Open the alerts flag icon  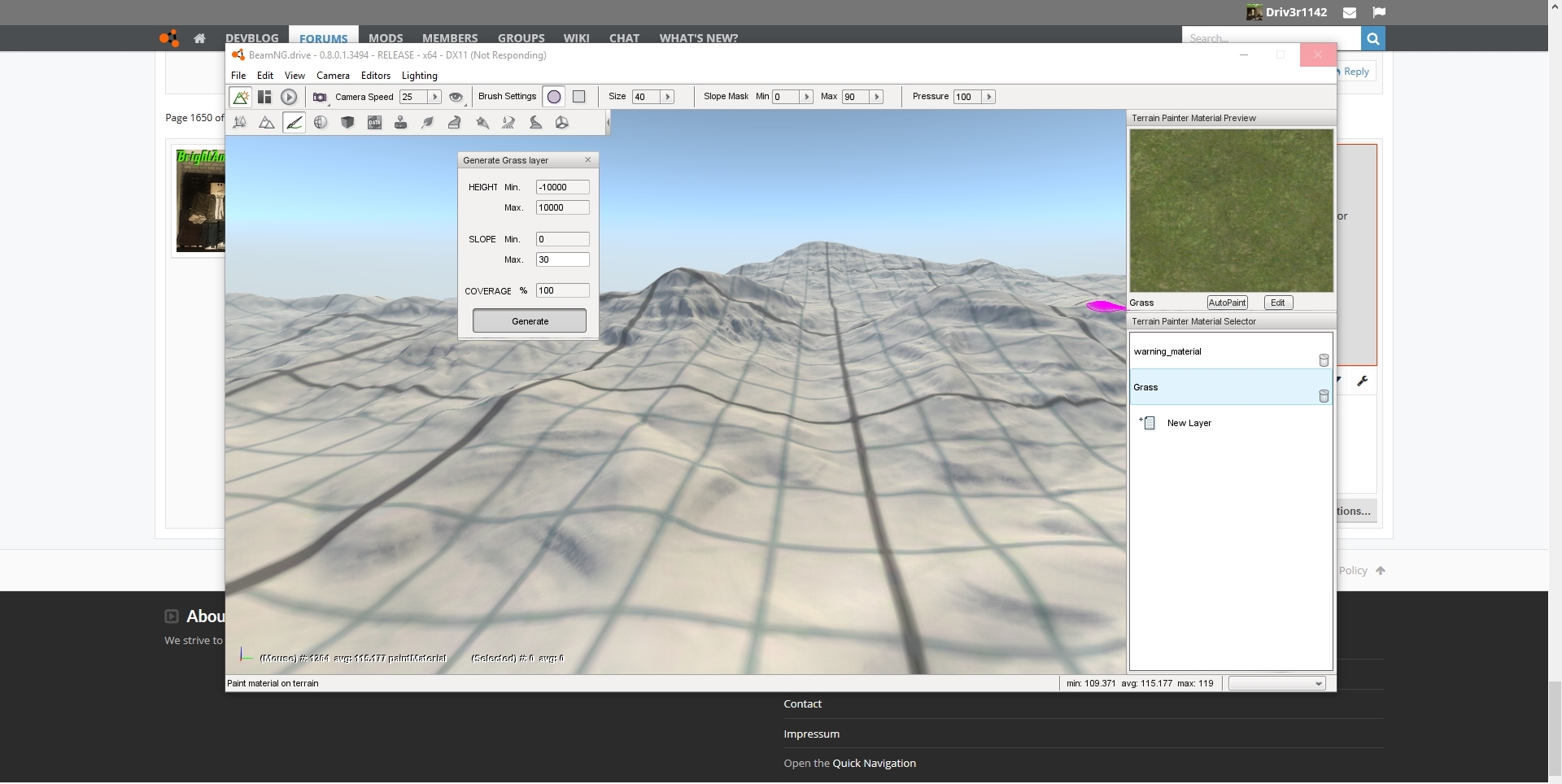click(1379, 12)
